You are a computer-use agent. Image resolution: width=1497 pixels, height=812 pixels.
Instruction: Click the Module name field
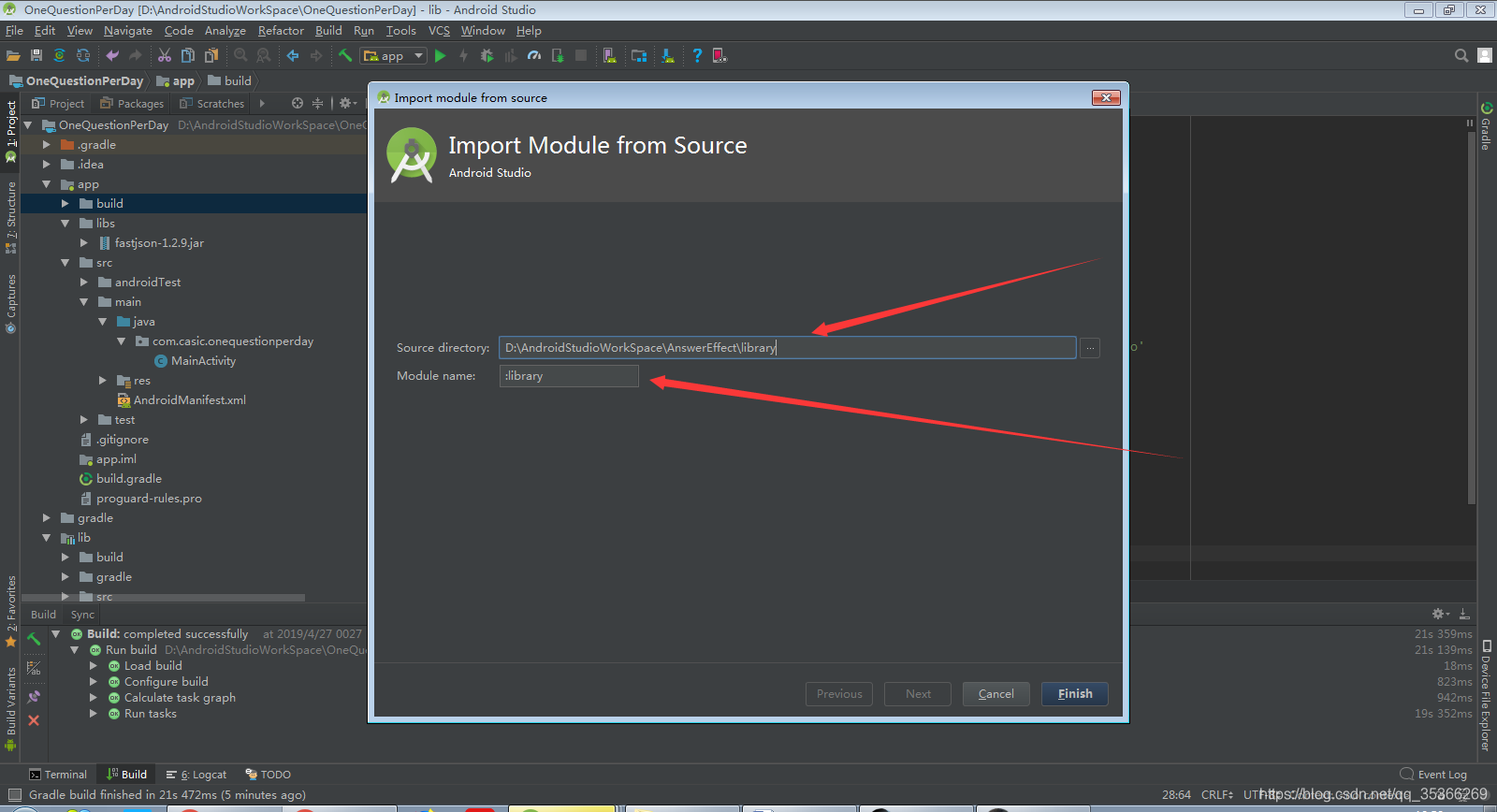[x=569, y=376]
